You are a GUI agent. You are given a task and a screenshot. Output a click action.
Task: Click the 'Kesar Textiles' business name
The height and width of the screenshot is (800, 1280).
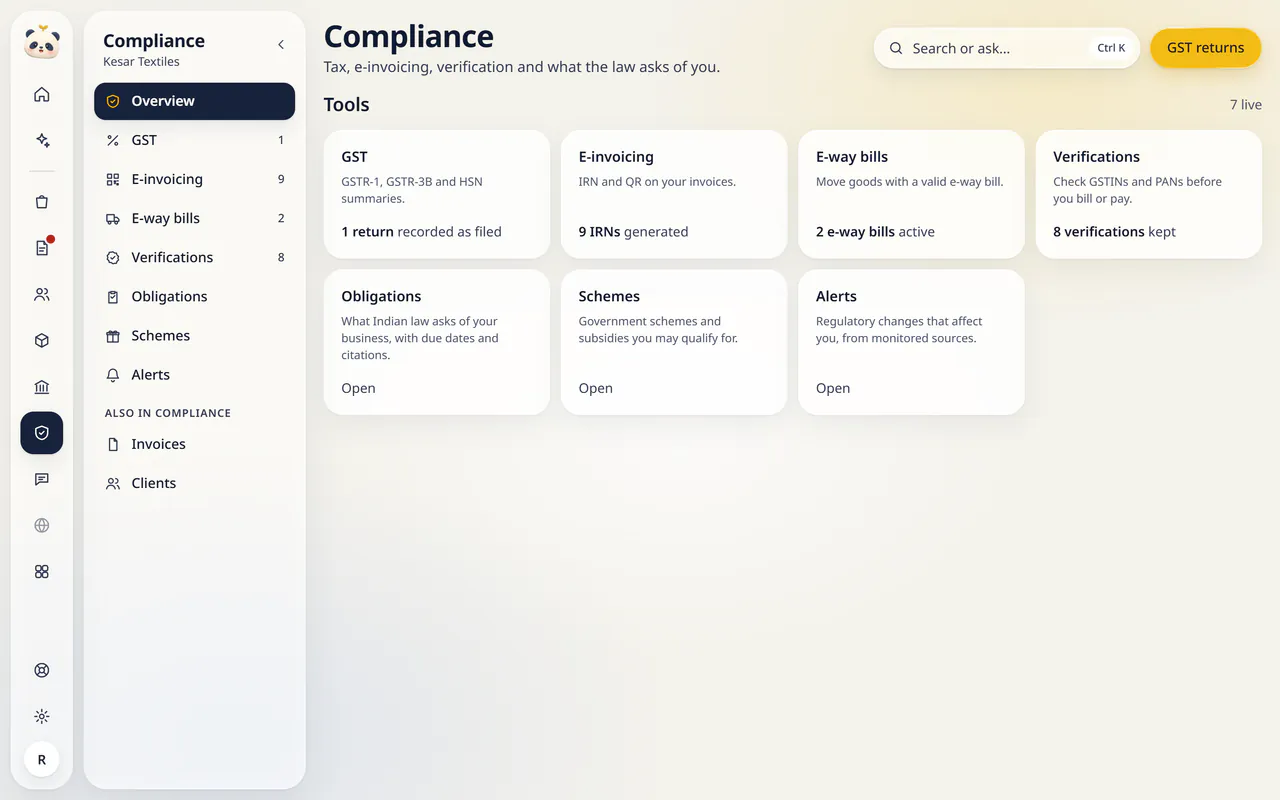click(x=142, y=62)
